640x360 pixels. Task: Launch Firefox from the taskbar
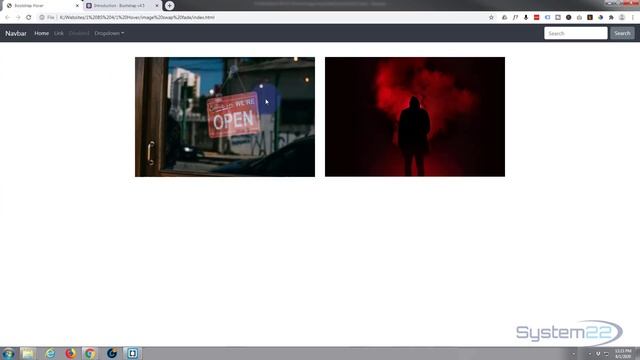click(71, 353)
